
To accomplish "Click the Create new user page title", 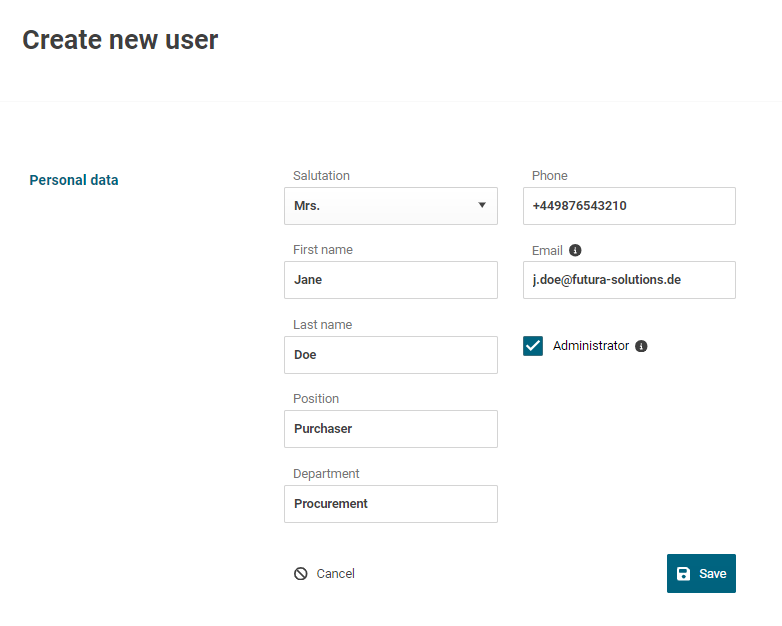I will [120, 40].
